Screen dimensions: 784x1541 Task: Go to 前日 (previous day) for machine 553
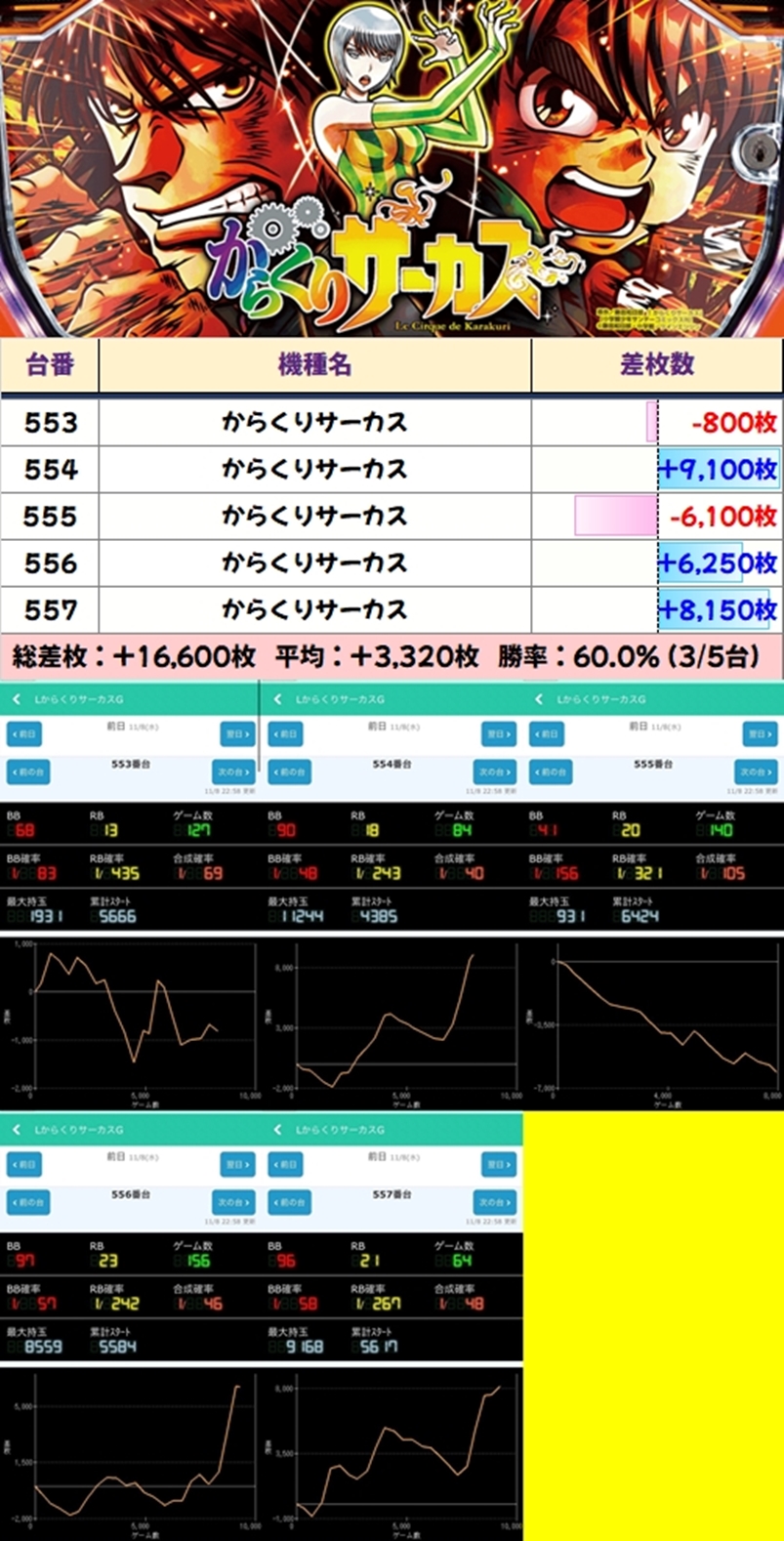tap(24, 733)
